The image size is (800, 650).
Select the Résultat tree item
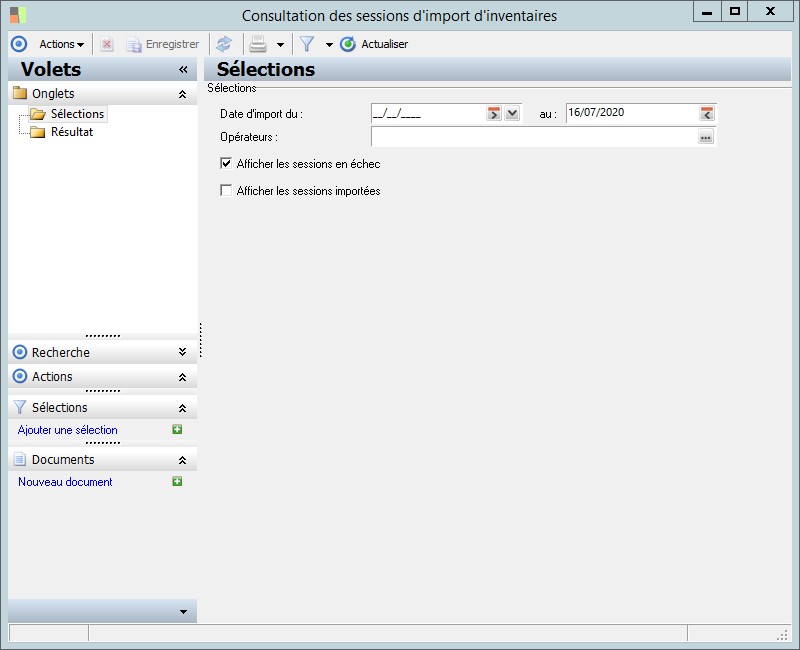click(72, 132)
